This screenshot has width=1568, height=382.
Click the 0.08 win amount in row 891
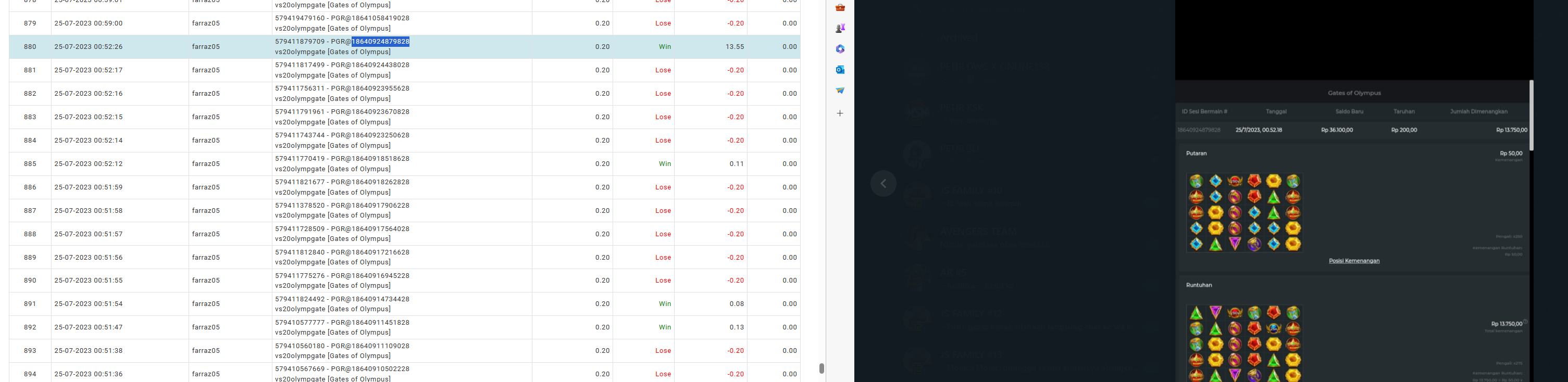tap(737, 303)
